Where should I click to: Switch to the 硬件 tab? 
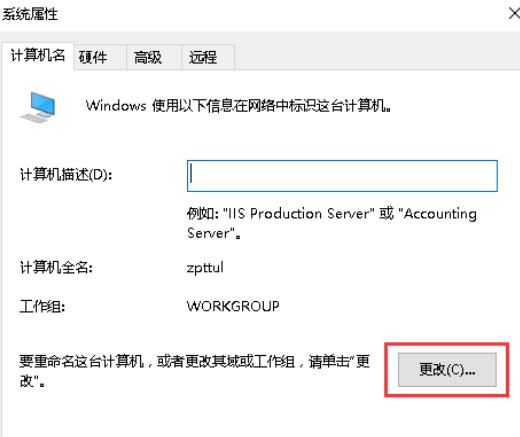93,57
